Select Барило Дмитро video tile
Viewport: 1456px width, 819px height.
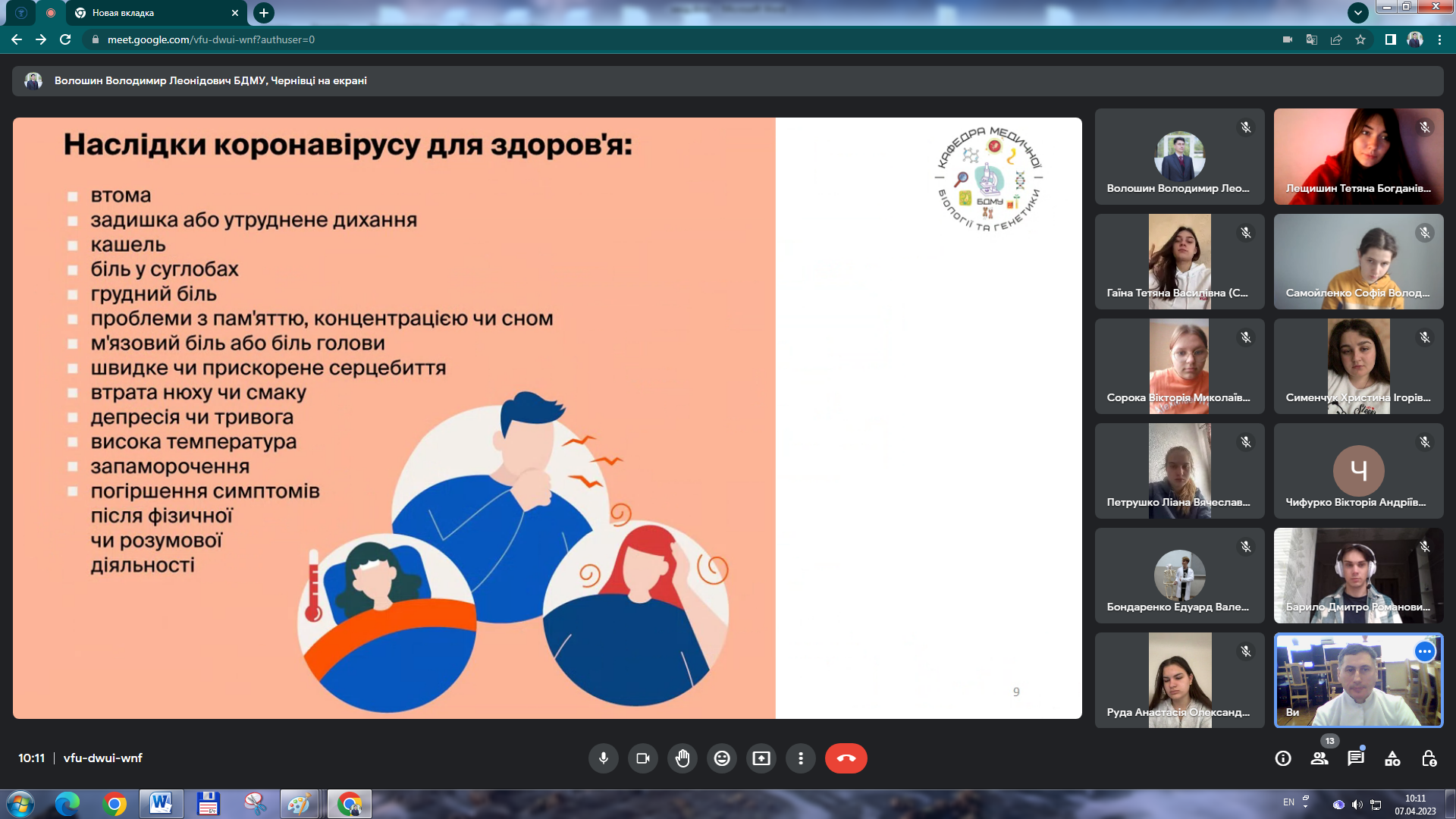coord(1358,576)
